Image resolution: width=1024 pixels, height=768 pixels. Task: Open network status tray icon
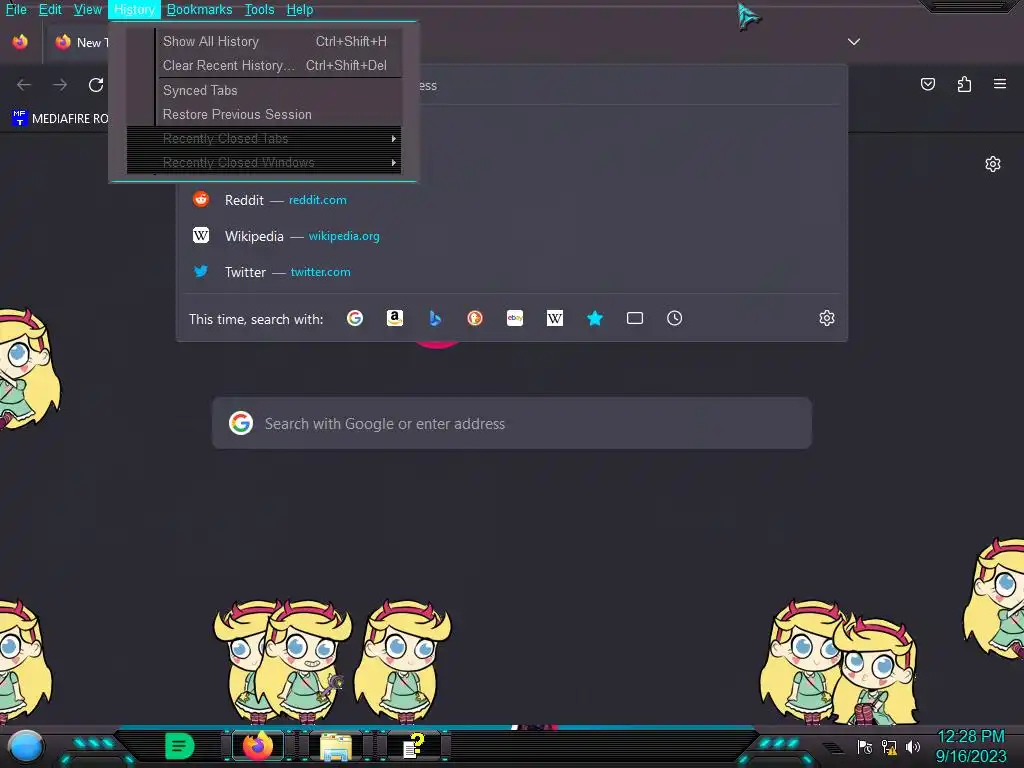pos(889,746)
